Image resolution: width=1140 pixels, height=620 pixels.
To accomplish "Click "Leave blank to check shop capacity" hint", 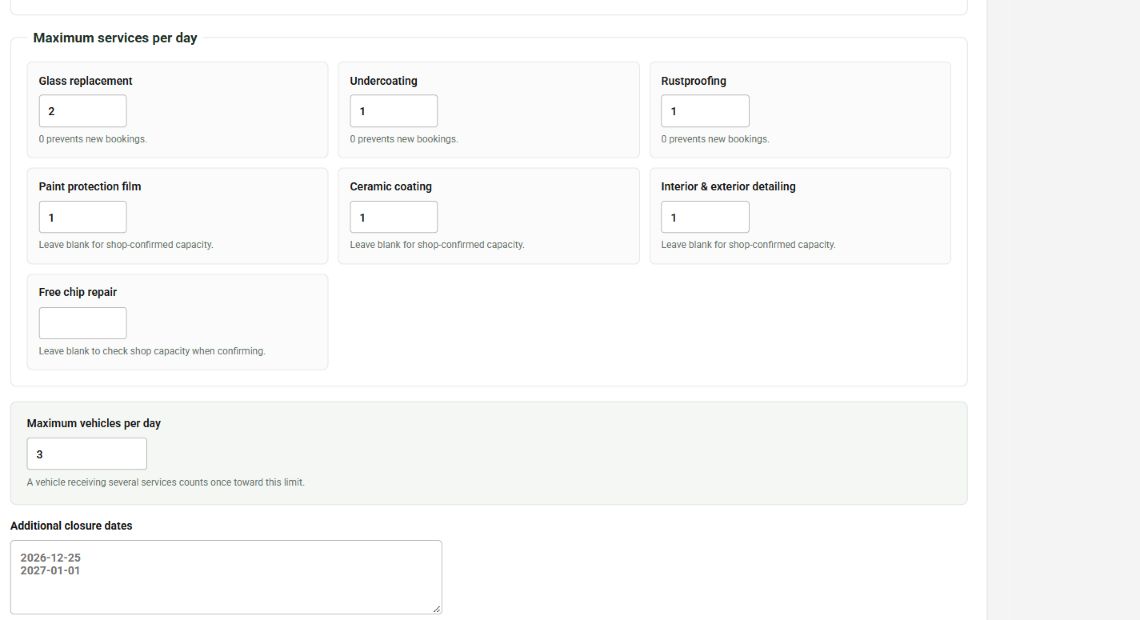I will click(152, 351).
